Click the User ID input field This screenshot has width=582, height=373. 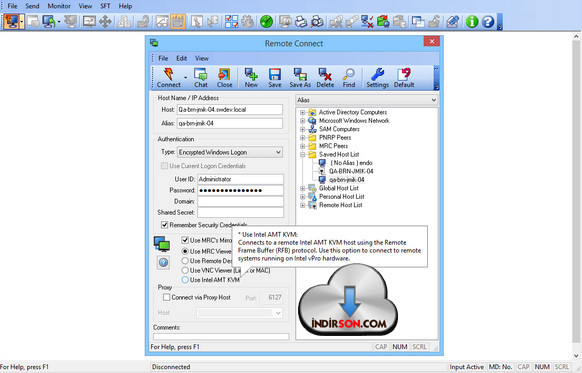[x=240, y=179]
